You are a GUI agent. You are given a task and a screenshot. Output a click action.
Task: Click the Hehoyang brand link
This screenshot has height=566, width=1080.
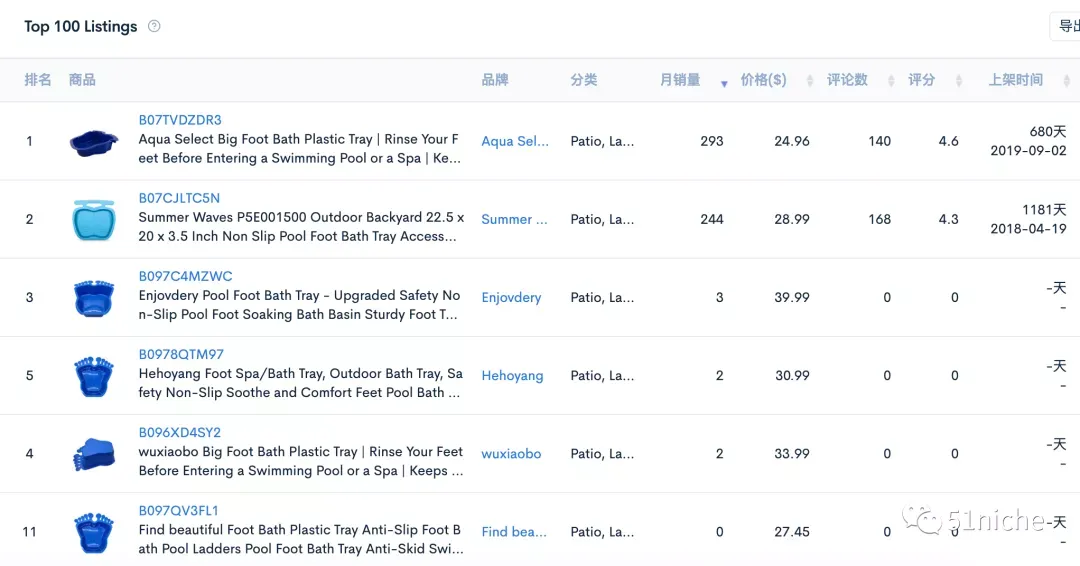coord(512,375)
